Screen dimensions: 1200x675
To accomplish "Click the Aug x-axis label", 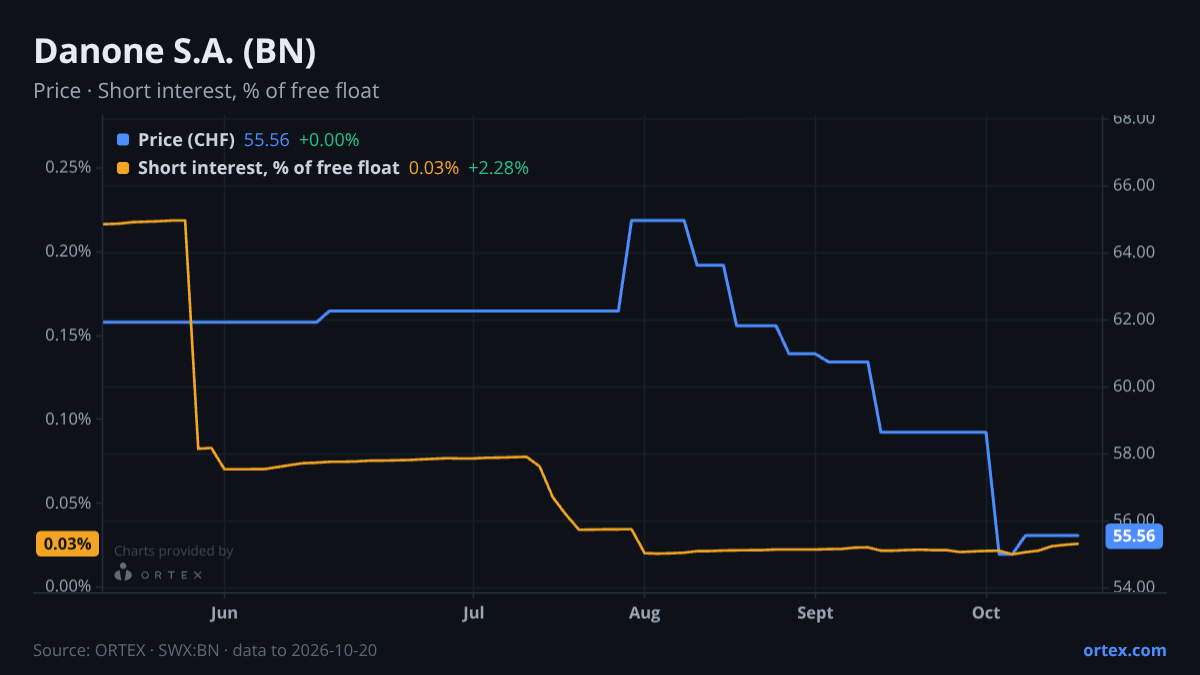I will pos(645,613).
